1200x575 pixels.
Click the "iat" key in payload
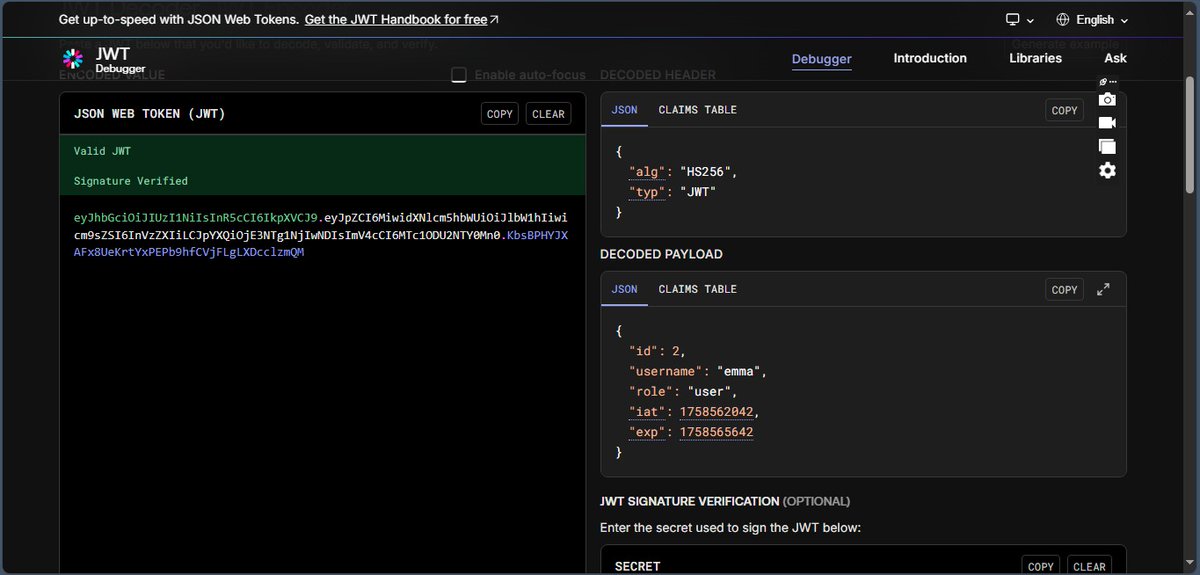coord(647,411)
